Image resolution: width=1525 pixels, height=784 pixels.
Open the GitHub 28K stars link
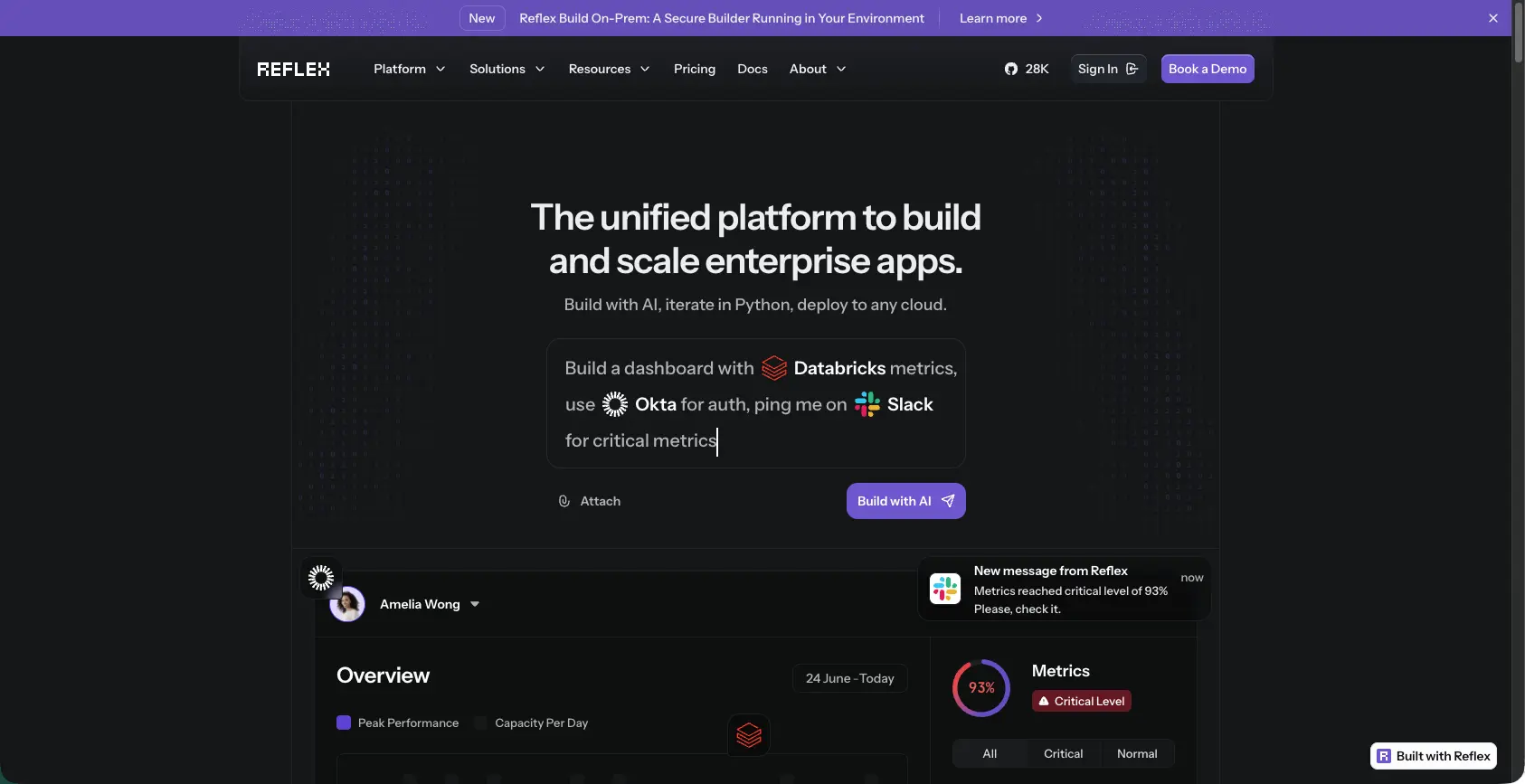click(1026, 69)
